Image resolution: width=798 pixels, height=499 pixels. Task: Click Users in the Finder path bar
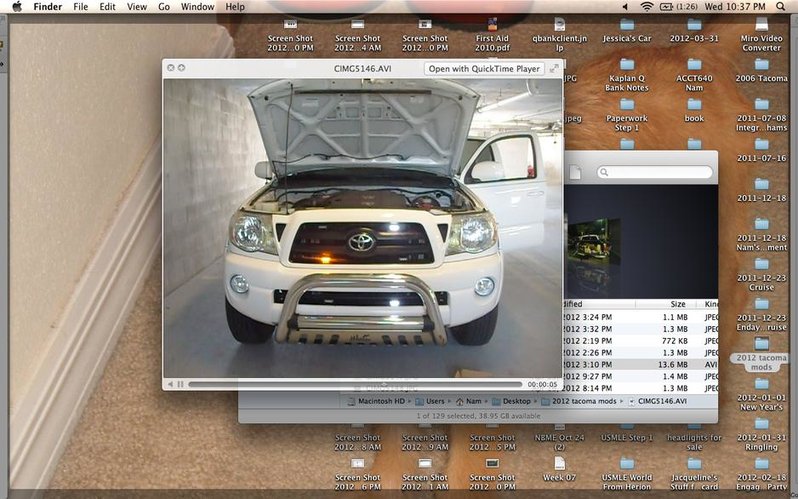click(x=430, y=401)
